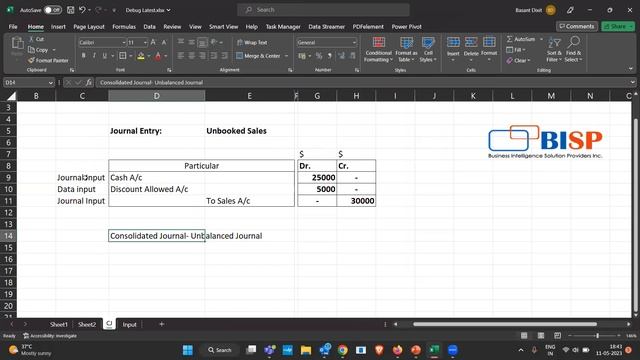Screen dimensions: 640x360
Task: Open Cell Styles gallery
Action: (428, 49)
